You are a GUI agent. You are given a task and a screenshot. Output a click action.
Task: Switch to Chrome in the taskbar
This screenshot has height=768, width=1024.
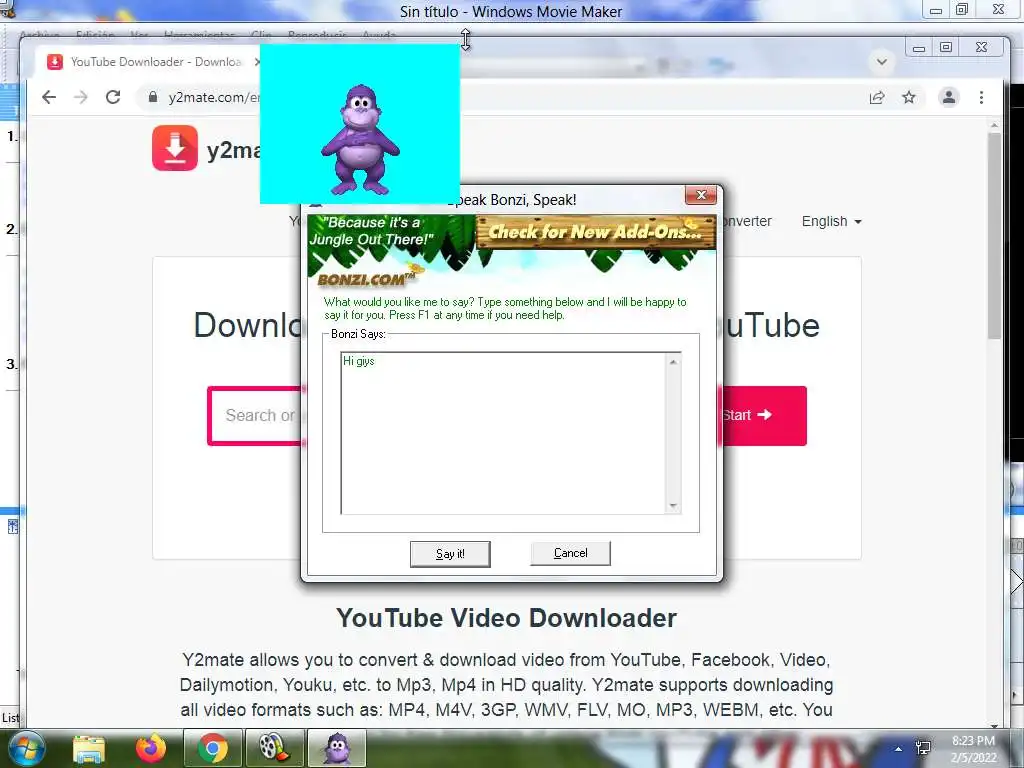(x=212, y=748)
